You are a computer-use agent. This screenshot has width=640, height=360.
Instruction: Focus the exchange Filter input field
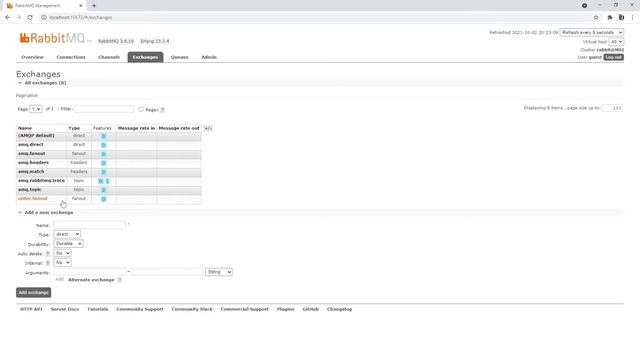tap(104, 109)
